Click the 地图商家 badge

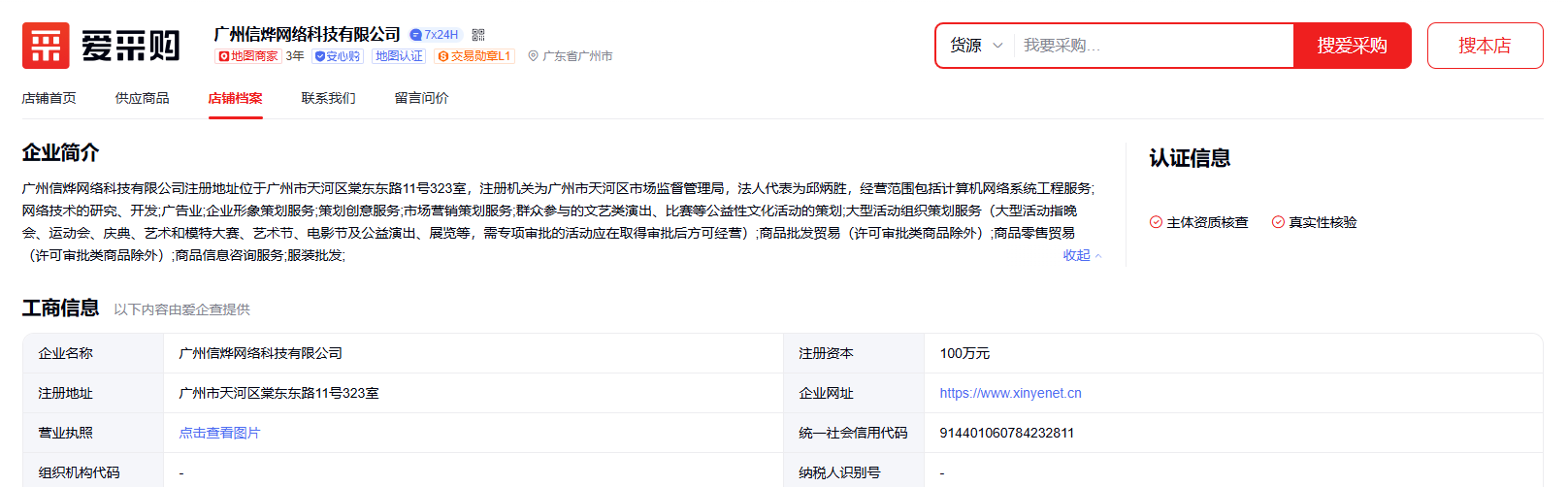[247, 56]
